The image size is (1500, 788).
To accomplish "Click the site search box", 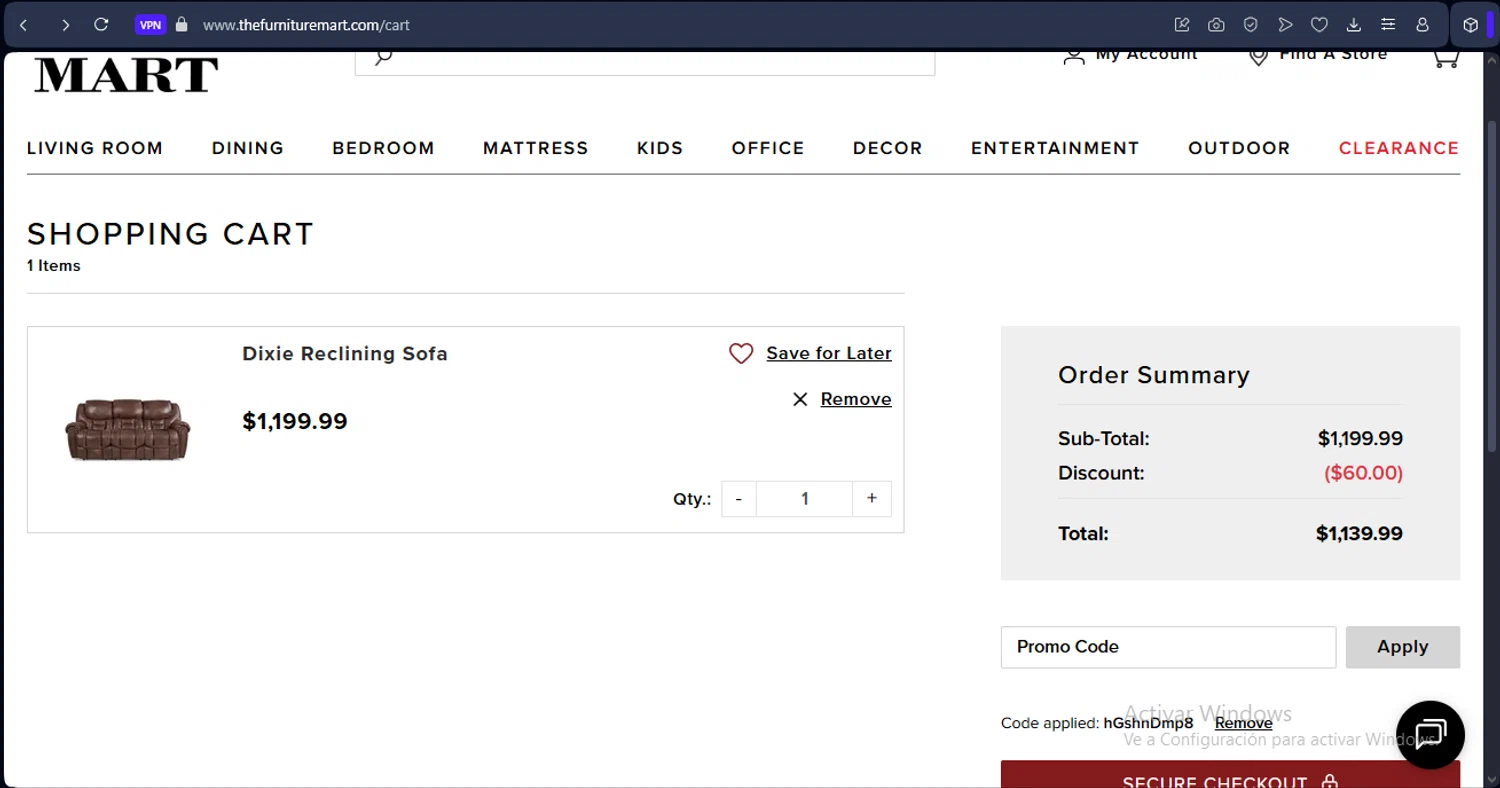I will (x=645, y=62).
